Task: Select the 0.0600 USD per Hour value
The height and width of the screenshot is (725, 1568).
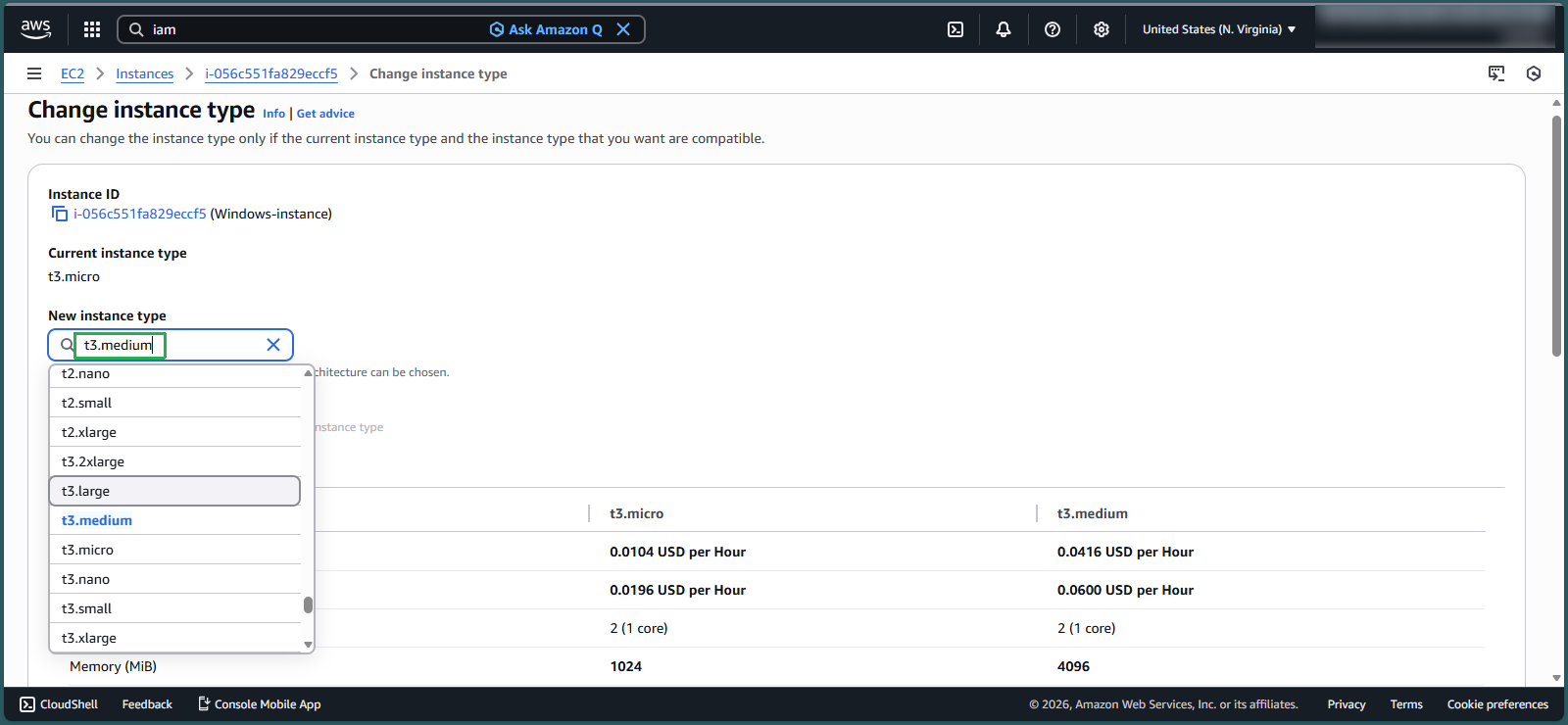Action: 1126,590
